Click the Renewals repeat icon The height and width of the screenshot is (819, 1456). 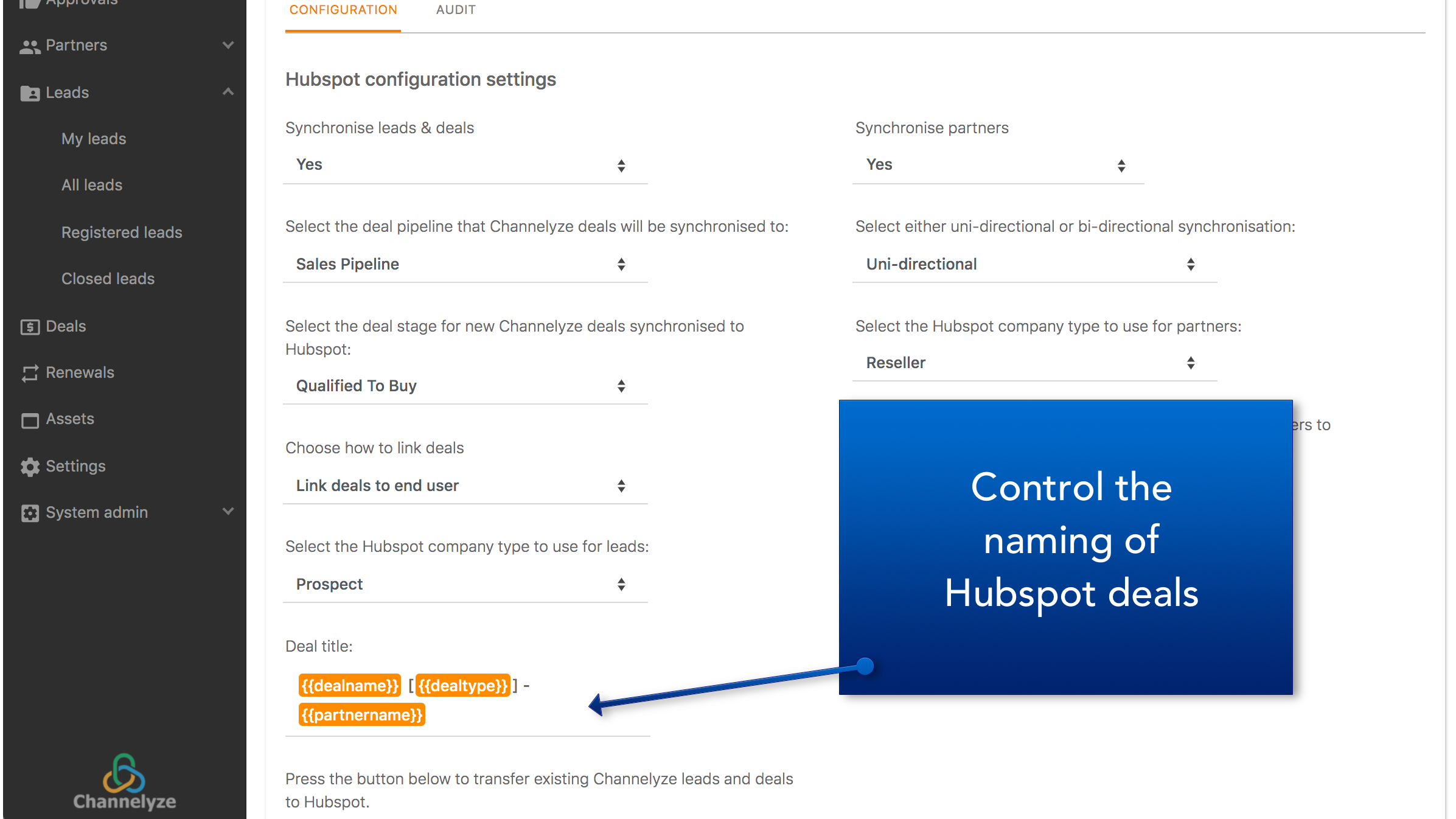coord(30,373)
